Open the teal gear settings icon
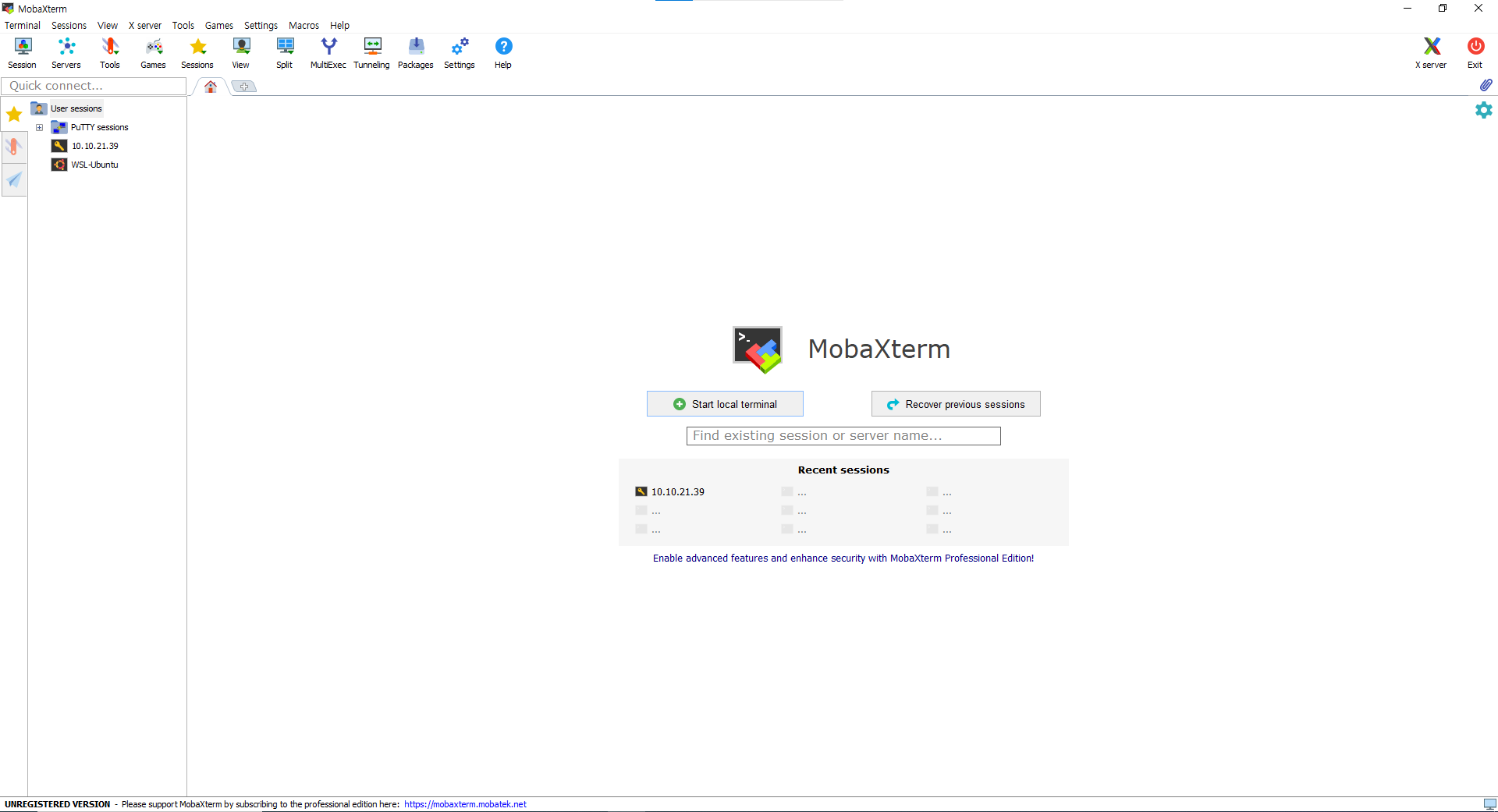The image size is (1498, 812). click(x=1484, y=110)
